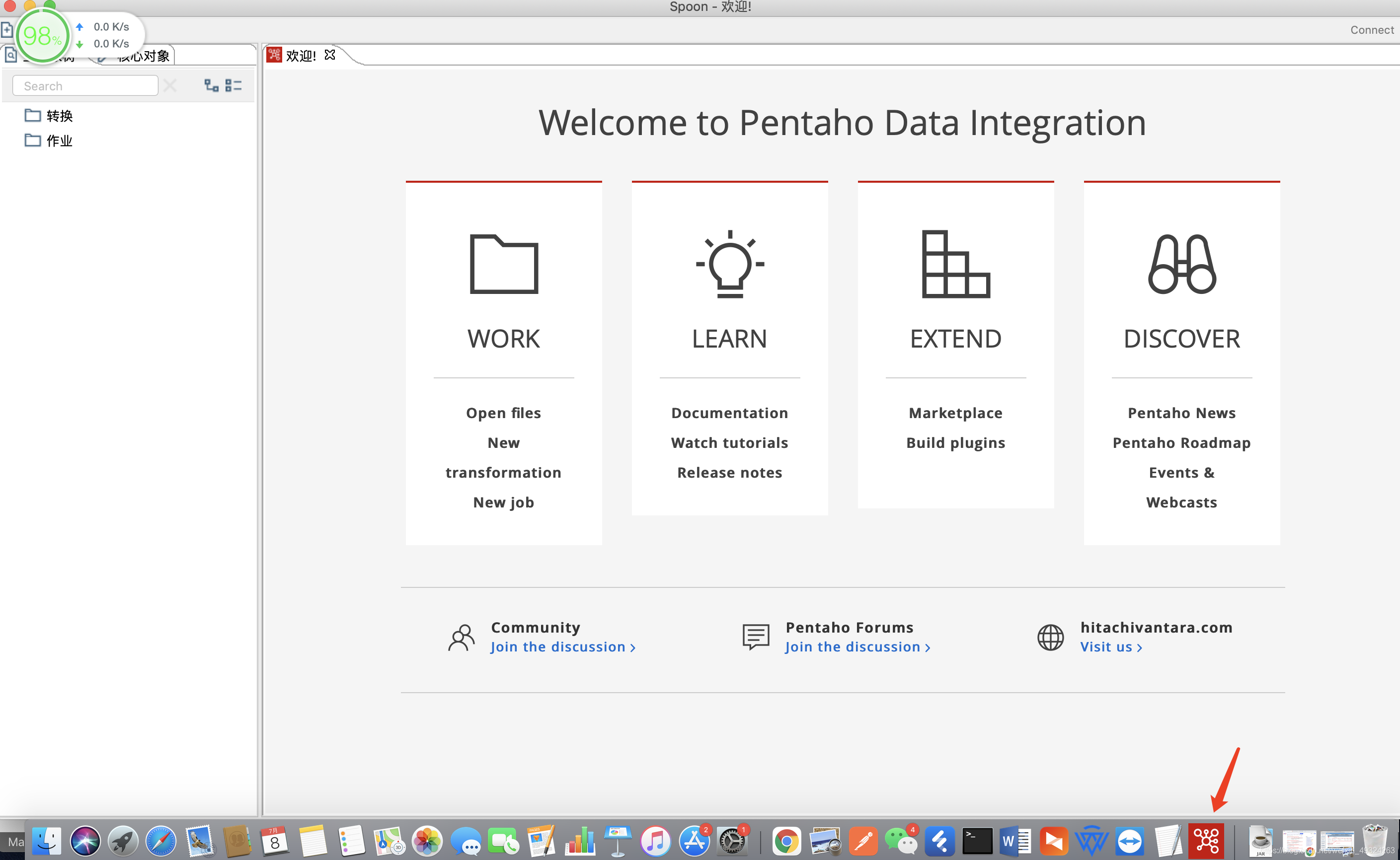Viewport: 1400px width, 860px height.
Task: Click the hitachivantara.com globe icon
Action: point(1051,637)
